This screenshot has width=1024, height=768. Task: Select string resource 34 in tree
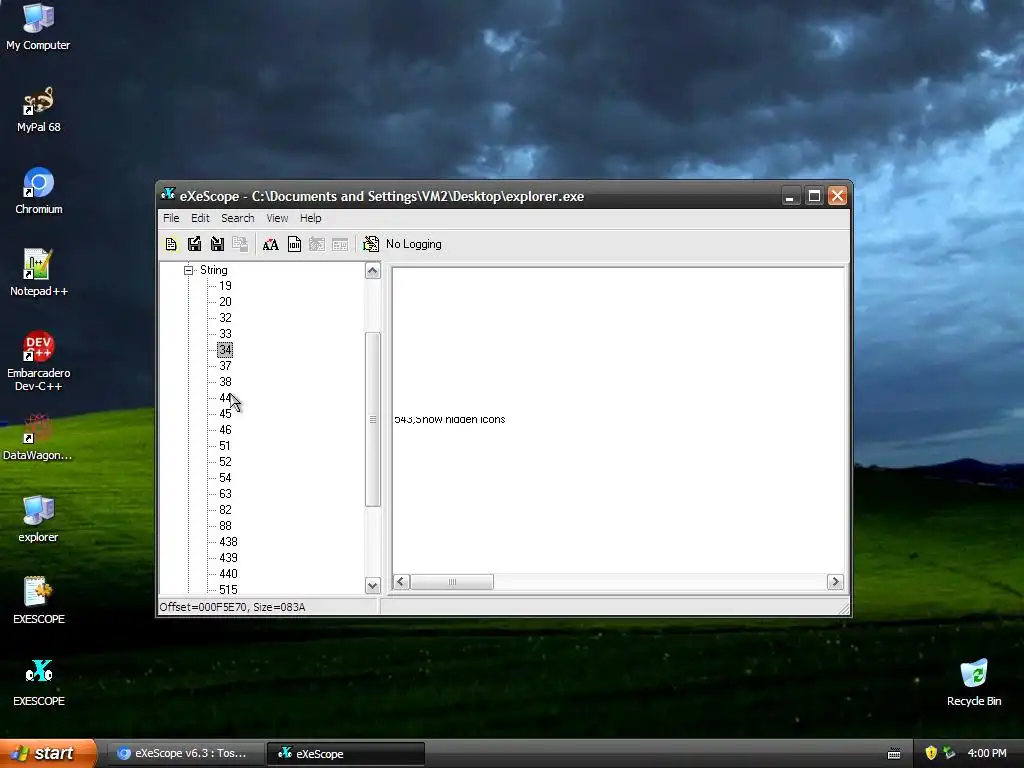[225, 350]
